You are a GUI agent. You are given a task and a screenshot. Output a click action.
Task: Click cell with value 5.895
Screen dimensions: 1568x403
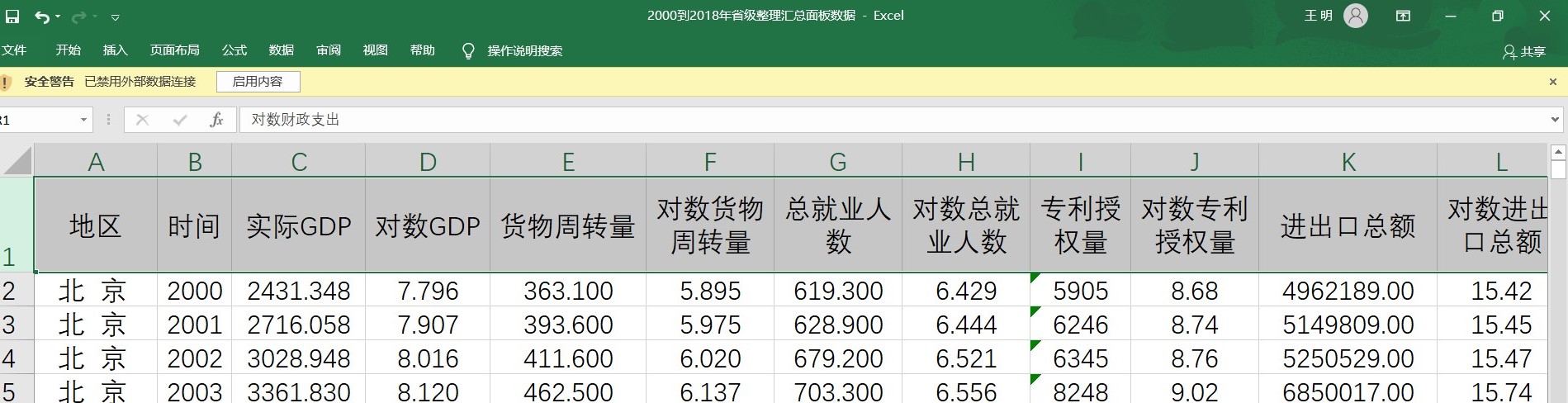(x=710, y=291)
